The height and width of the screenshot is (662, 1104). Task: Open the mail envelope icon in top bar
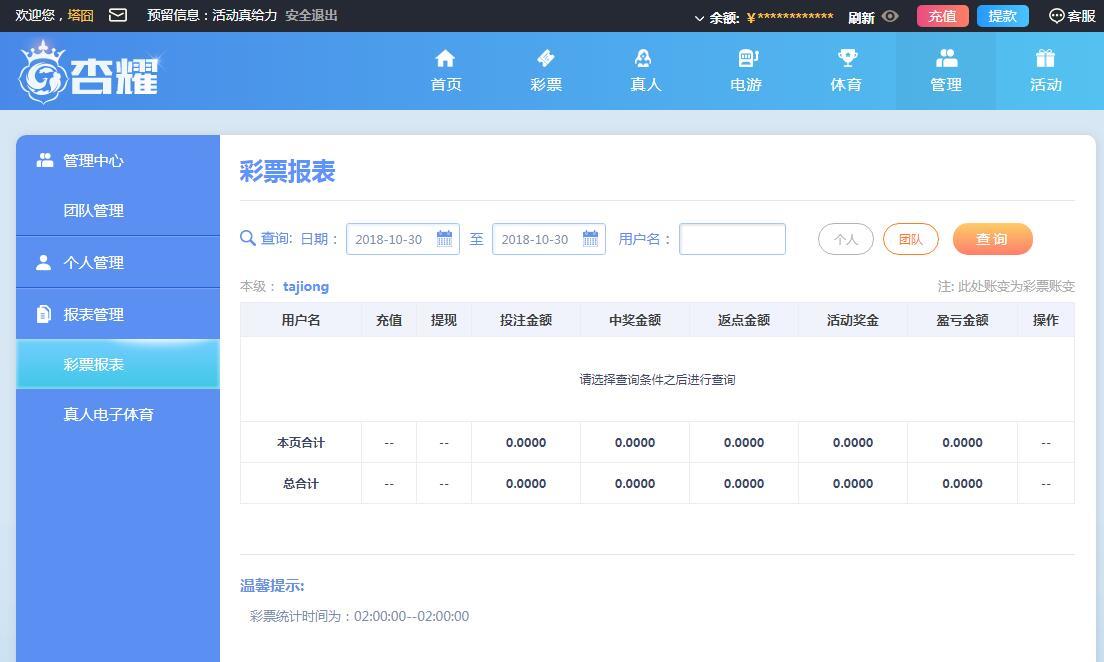click(x=118, y=15)
